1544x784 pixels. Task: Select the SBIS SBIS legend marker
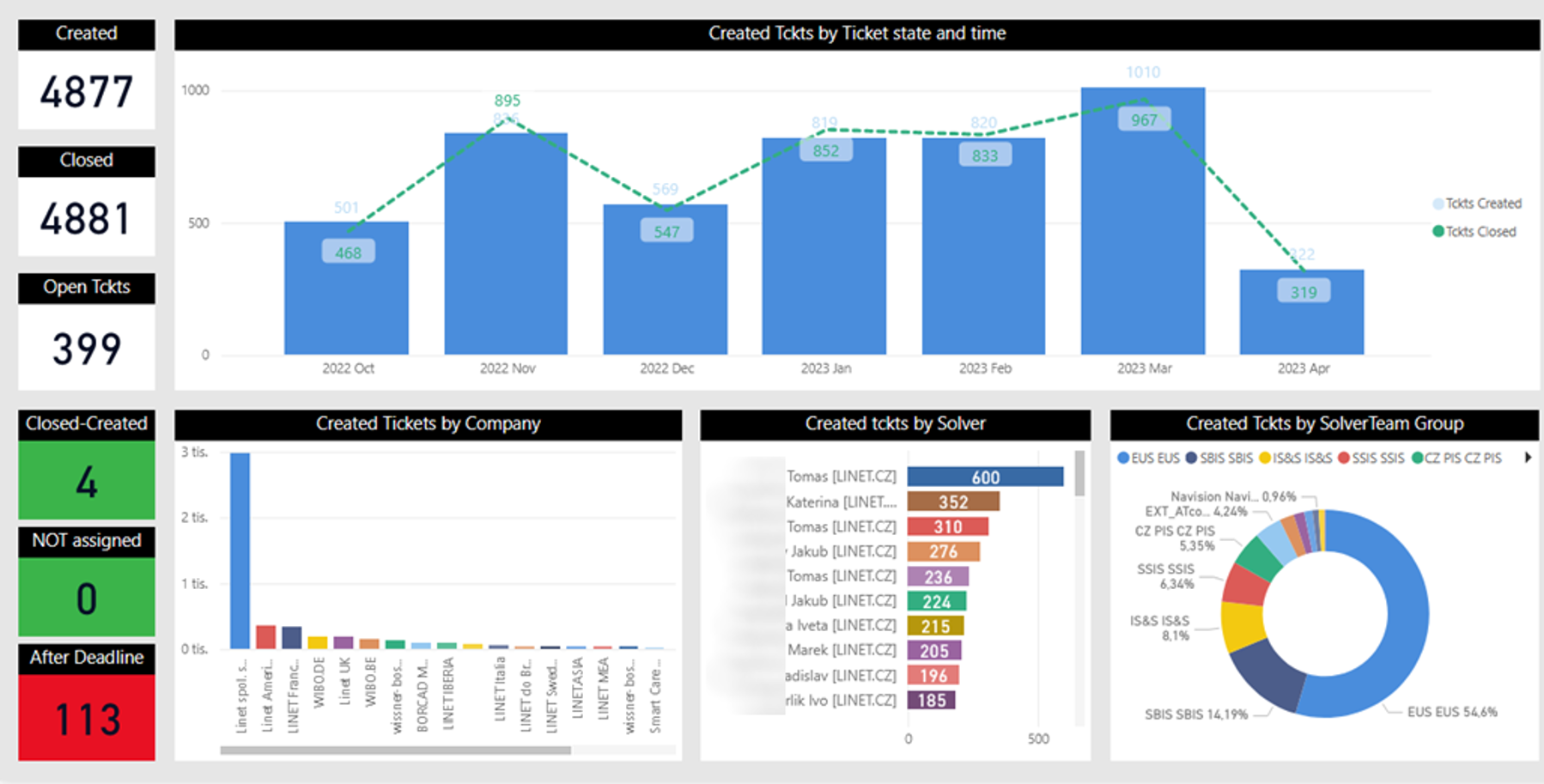pos(1192,459)
